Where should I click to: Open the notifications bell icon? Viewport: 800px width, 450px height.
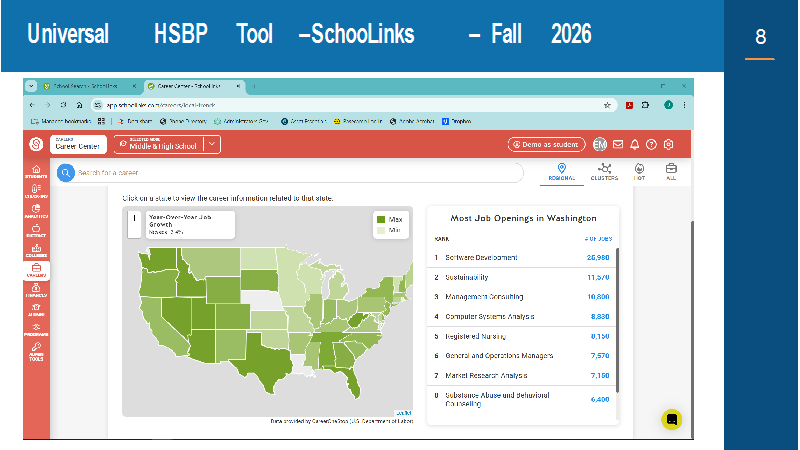pyautogui.click(x=634, y=144)
